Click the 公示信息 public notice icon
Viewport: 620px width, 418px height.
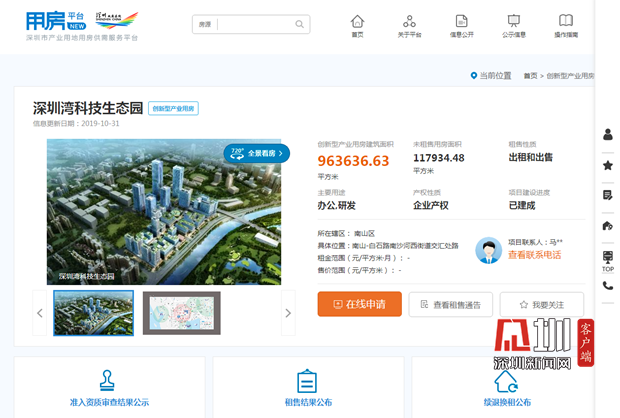point(514,24)
